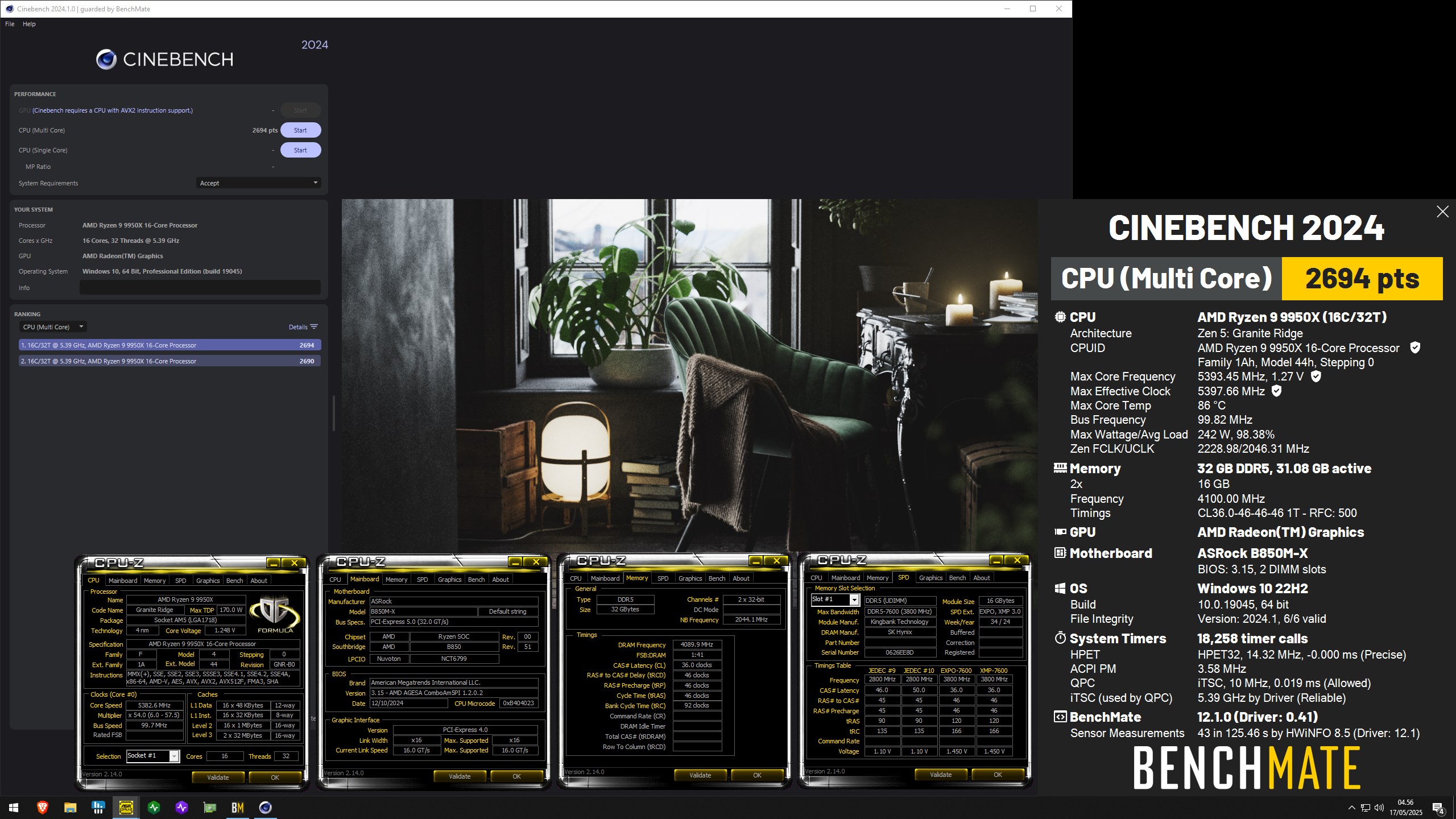Screen dimensions: 1456x819
Task: Click the Kingbank Technology module manufacturer field
Action: tap(900, 622)
